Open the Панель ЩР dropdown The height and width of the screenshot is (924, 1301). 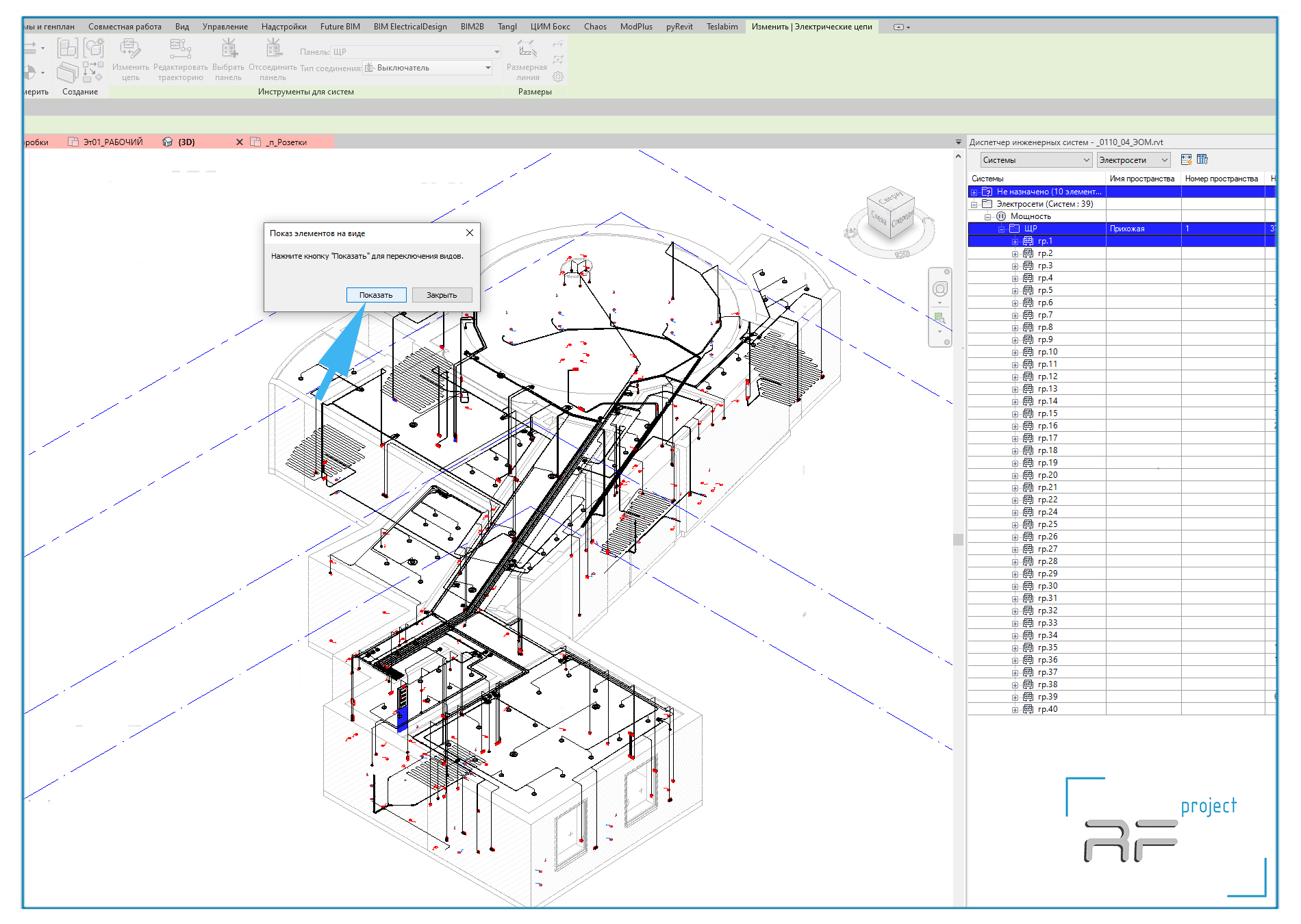click(x=497, y=52)
